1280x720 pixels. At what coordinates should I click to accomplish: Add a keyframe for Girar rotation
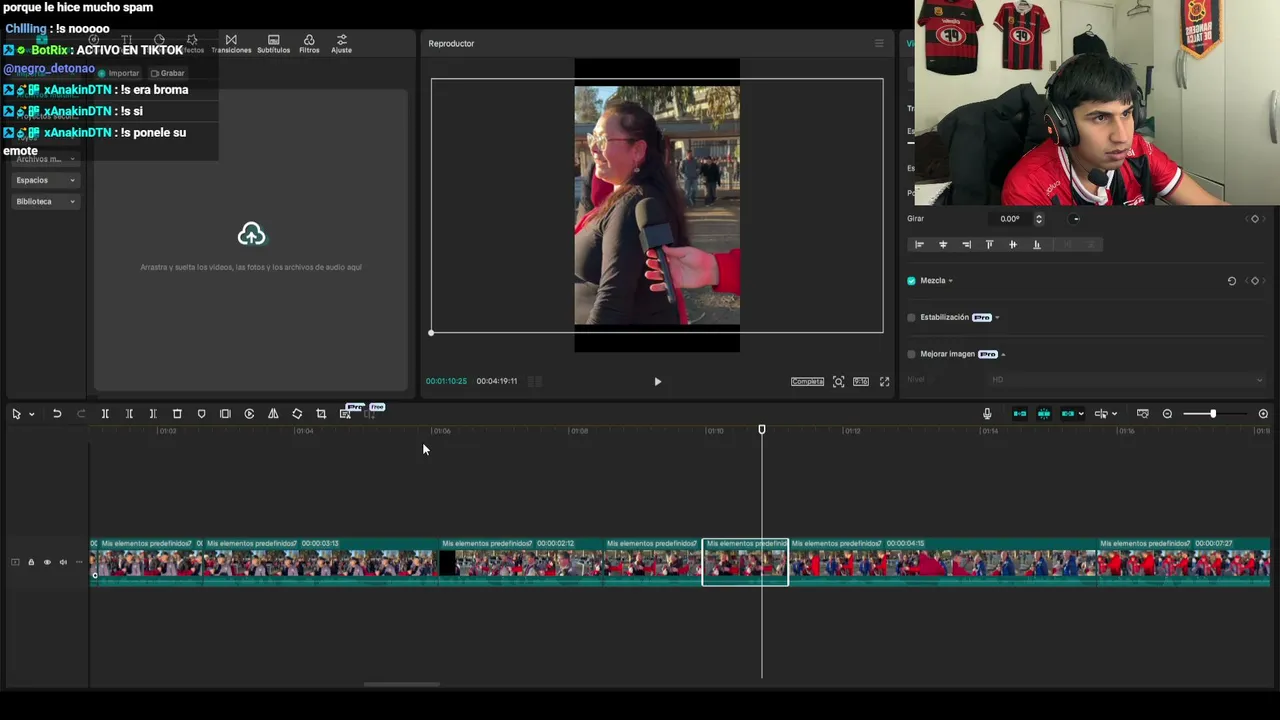(x=1255, y=219)
